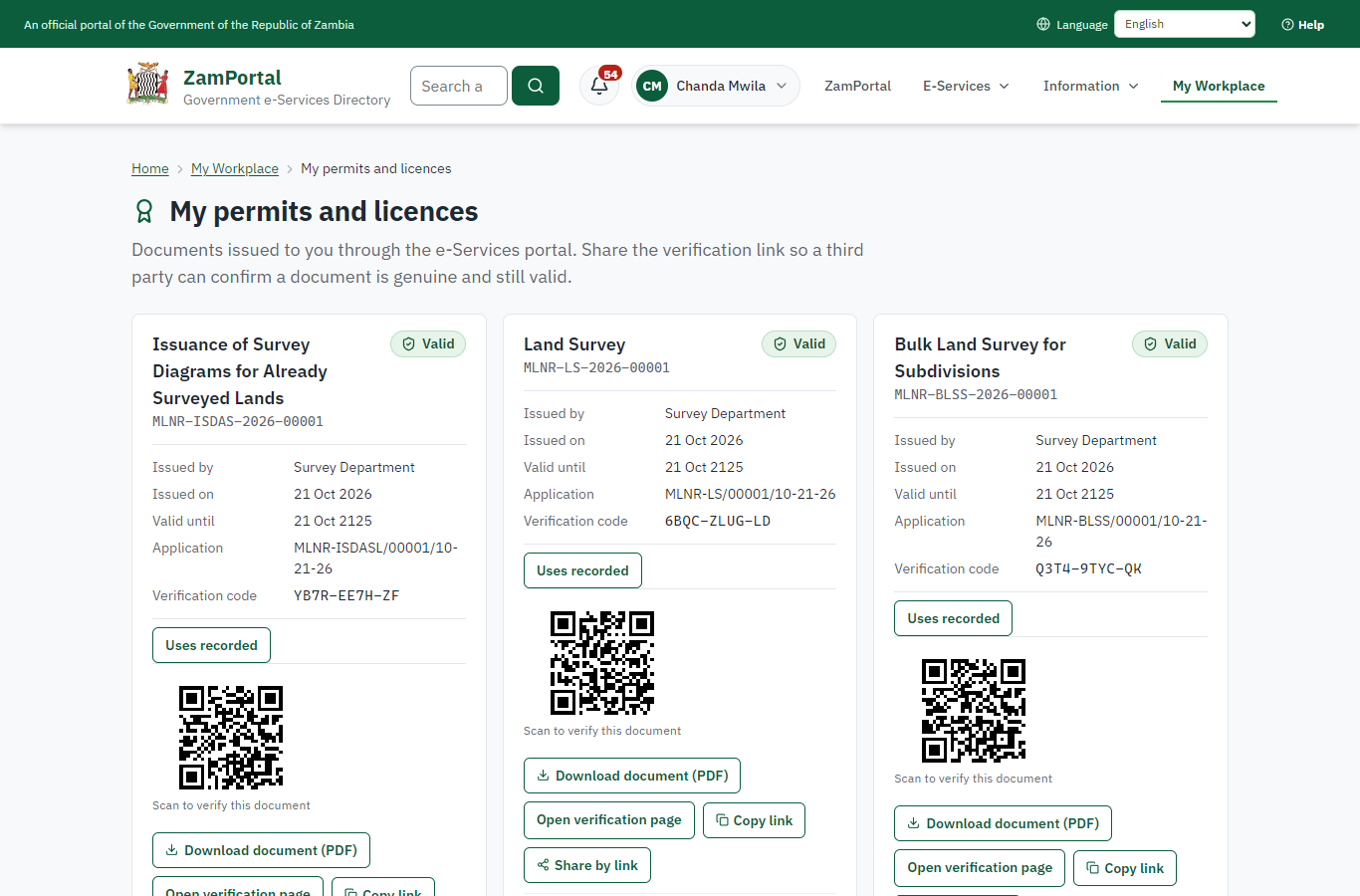
Task: Click Uses recorded on Bulk Land Survey card
Action: pyautogui.click(x=953, y=618)
